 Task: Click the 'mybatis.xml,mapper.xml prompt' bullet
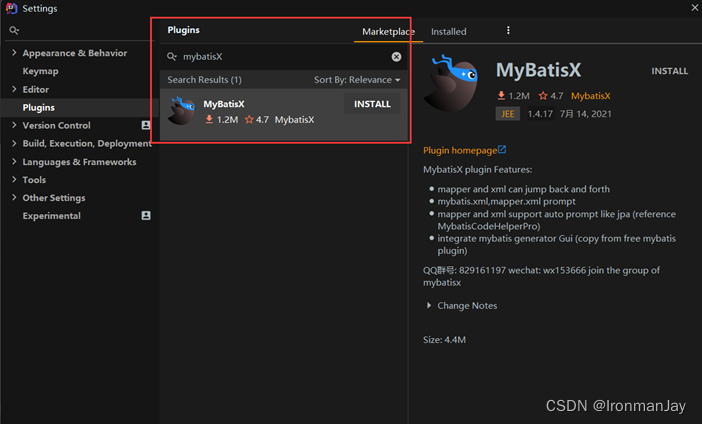point(506,201)
